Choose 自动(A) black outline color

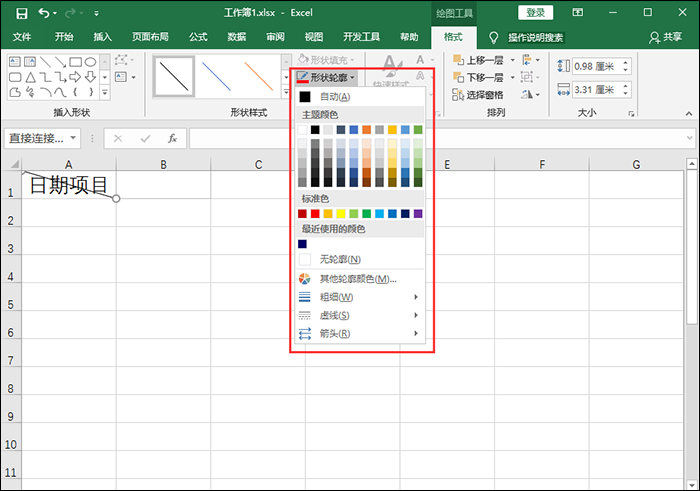click(x=359, y=96)
